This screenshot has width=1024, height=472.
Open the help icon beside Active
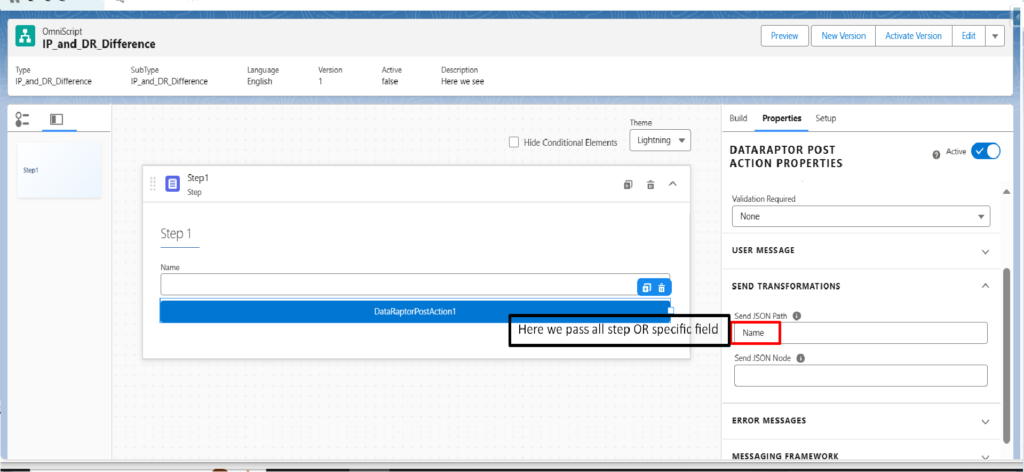pyautogui.click(x=936, y=155)
